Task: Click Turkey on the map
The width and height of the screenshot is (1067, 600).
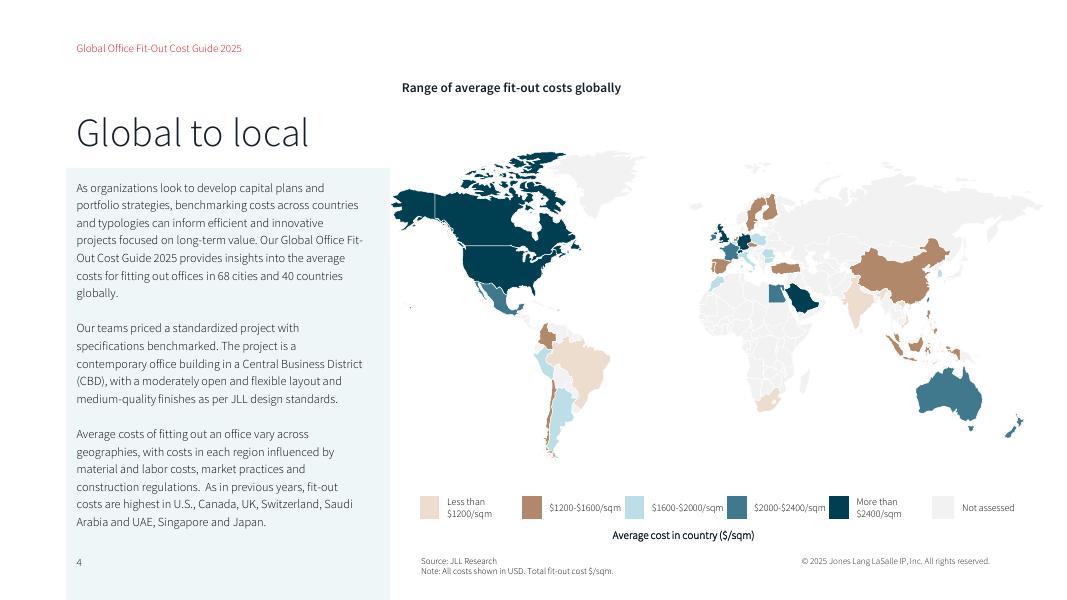Action: tap(786, 268)
